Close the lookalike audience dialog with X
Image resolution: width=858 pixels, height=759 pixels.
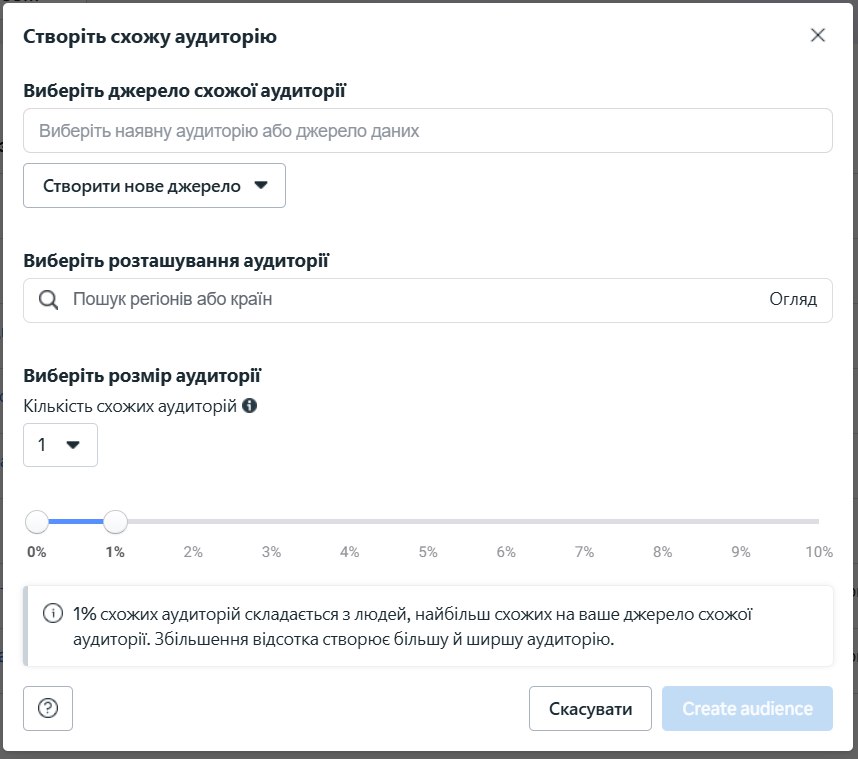818,36
